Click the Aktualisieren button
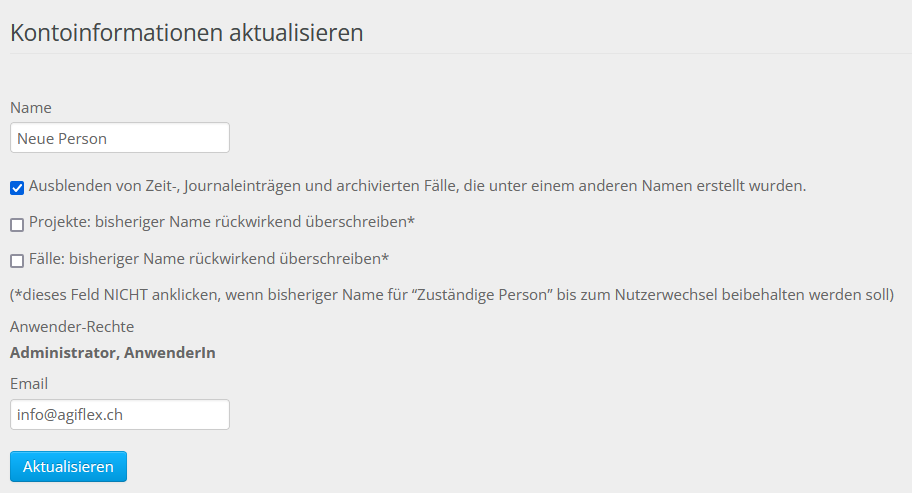The width and height of the screenshot is (912, 493). coord(68,466)
